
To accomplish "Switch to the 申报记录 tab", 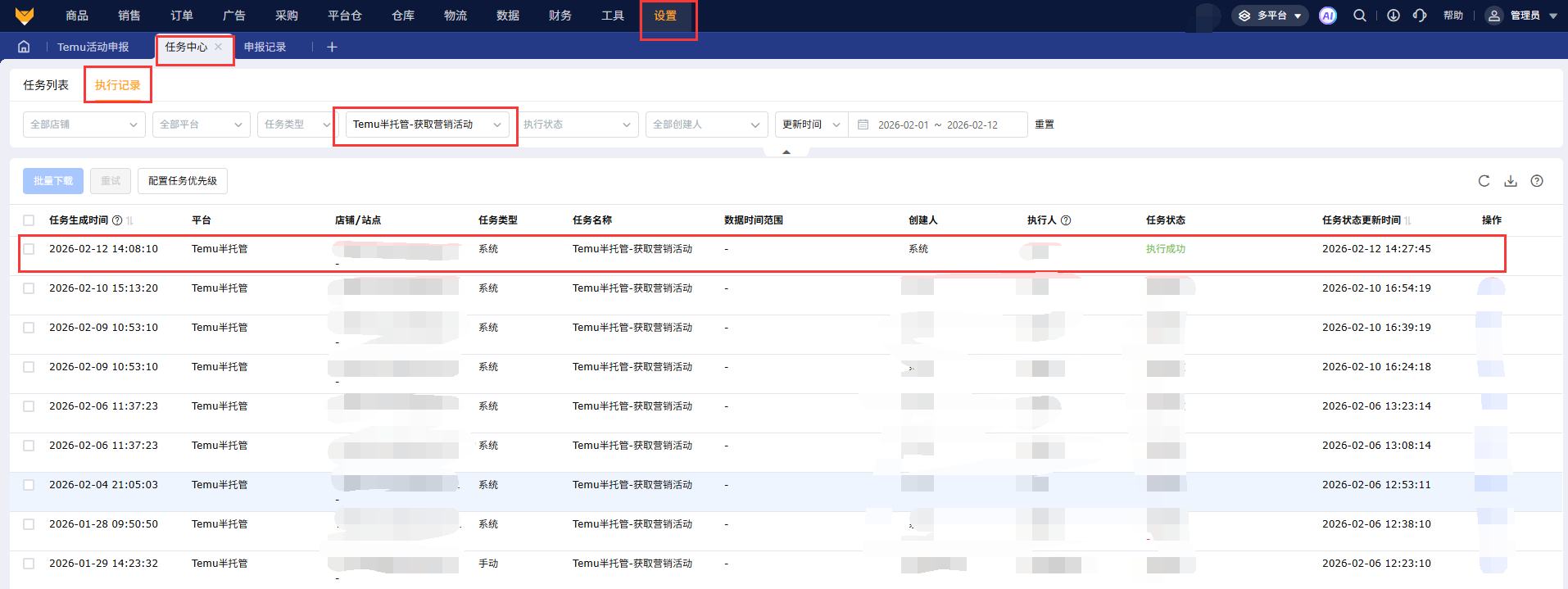I will point(265,47).
